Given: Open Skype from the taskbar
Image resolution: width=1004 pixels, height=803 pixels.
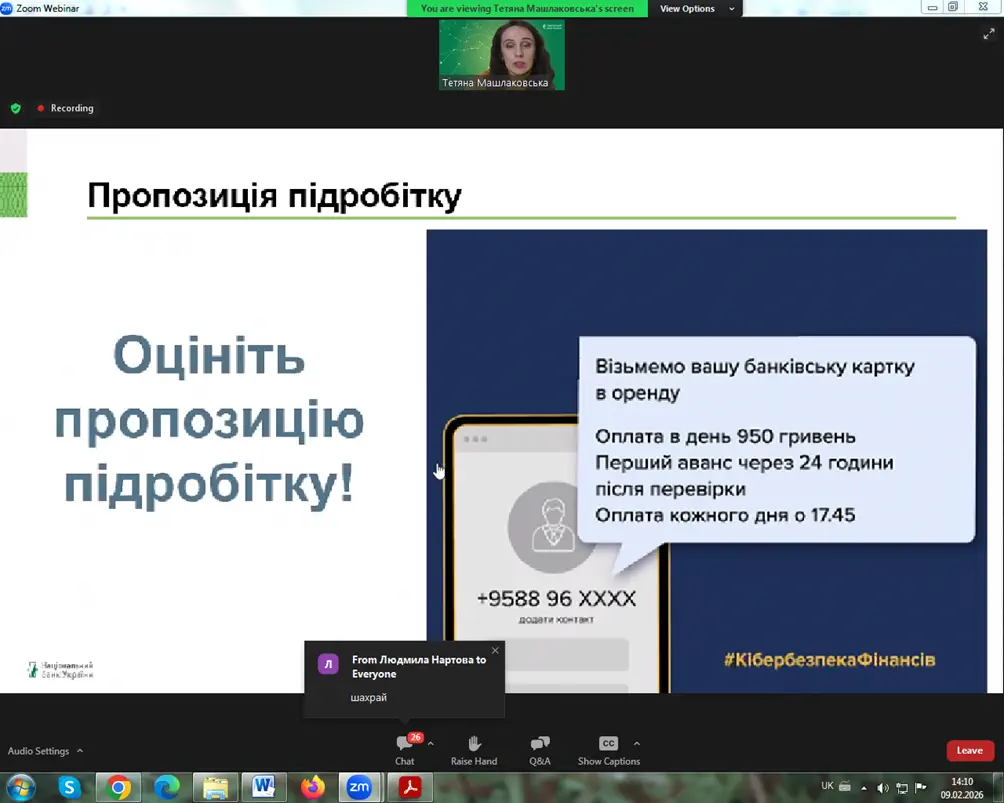Looking at the screenshot, I should 69,787.
